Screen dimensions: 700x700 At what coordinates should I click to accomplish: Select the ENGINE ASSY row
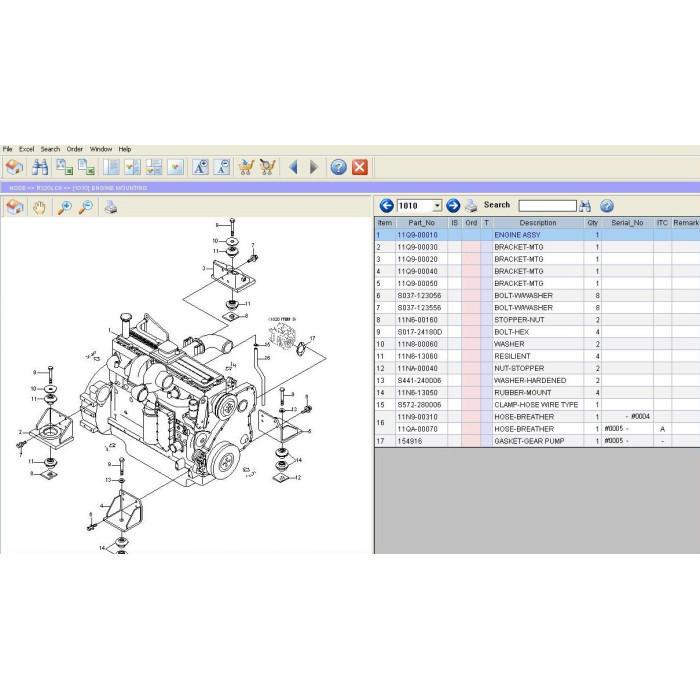537,235
